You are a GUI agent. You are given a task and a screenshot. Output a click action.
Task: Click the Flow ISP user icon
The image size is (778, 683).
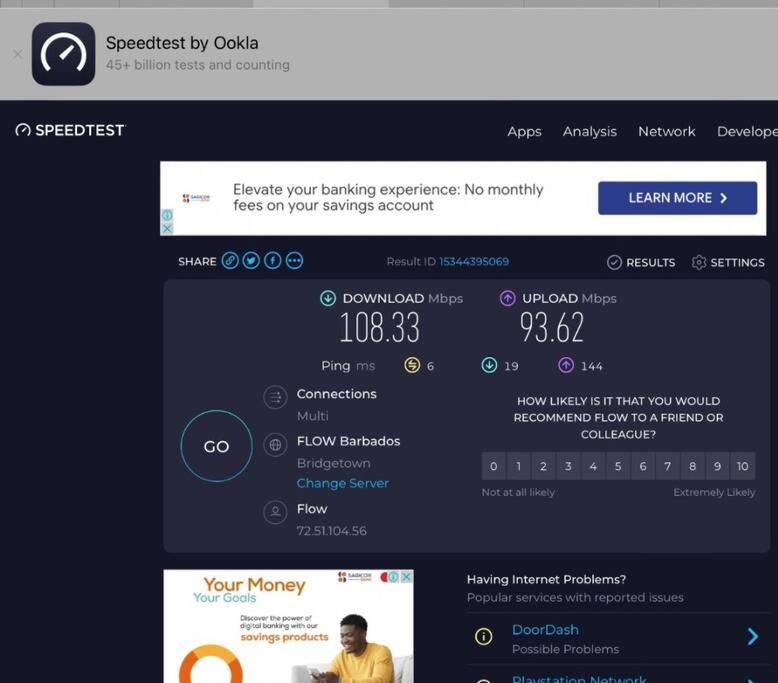275,512
